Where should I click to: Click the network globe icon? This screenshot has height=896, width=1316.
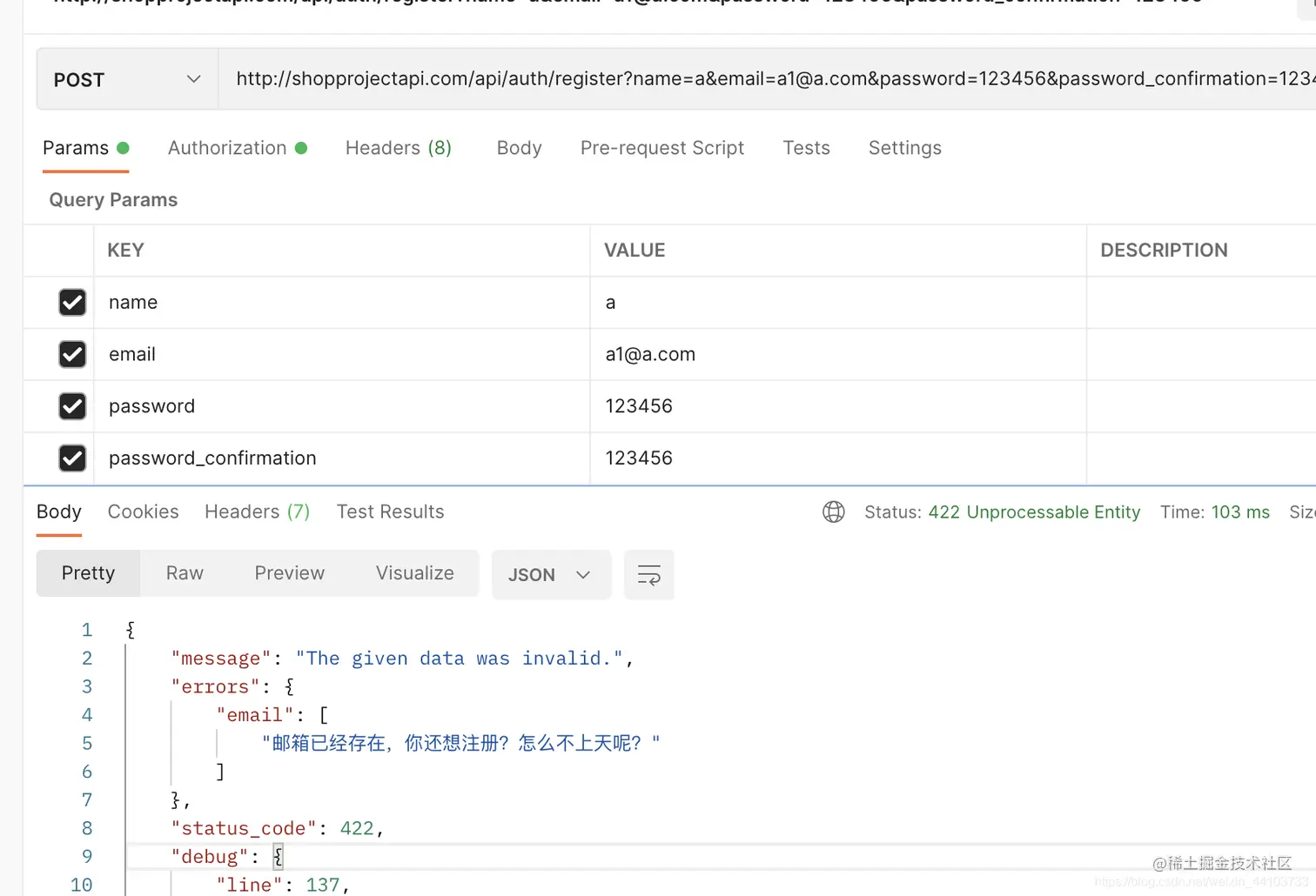pos(834,512)
